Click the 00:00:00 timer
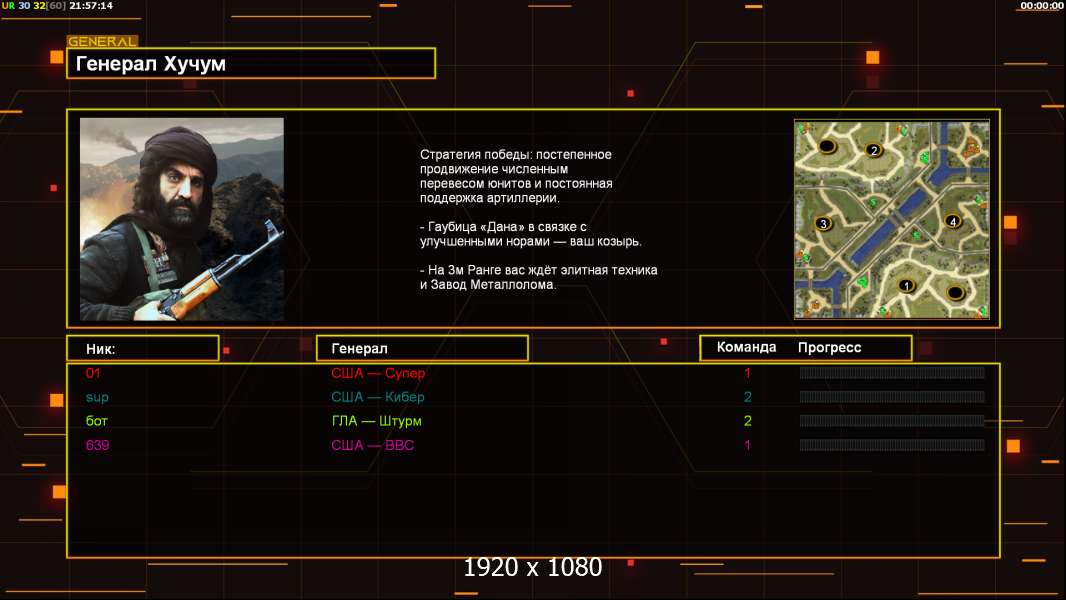Image resolution: width=1066 pixels, height=600 pixels. click(x=1042, y=5)
